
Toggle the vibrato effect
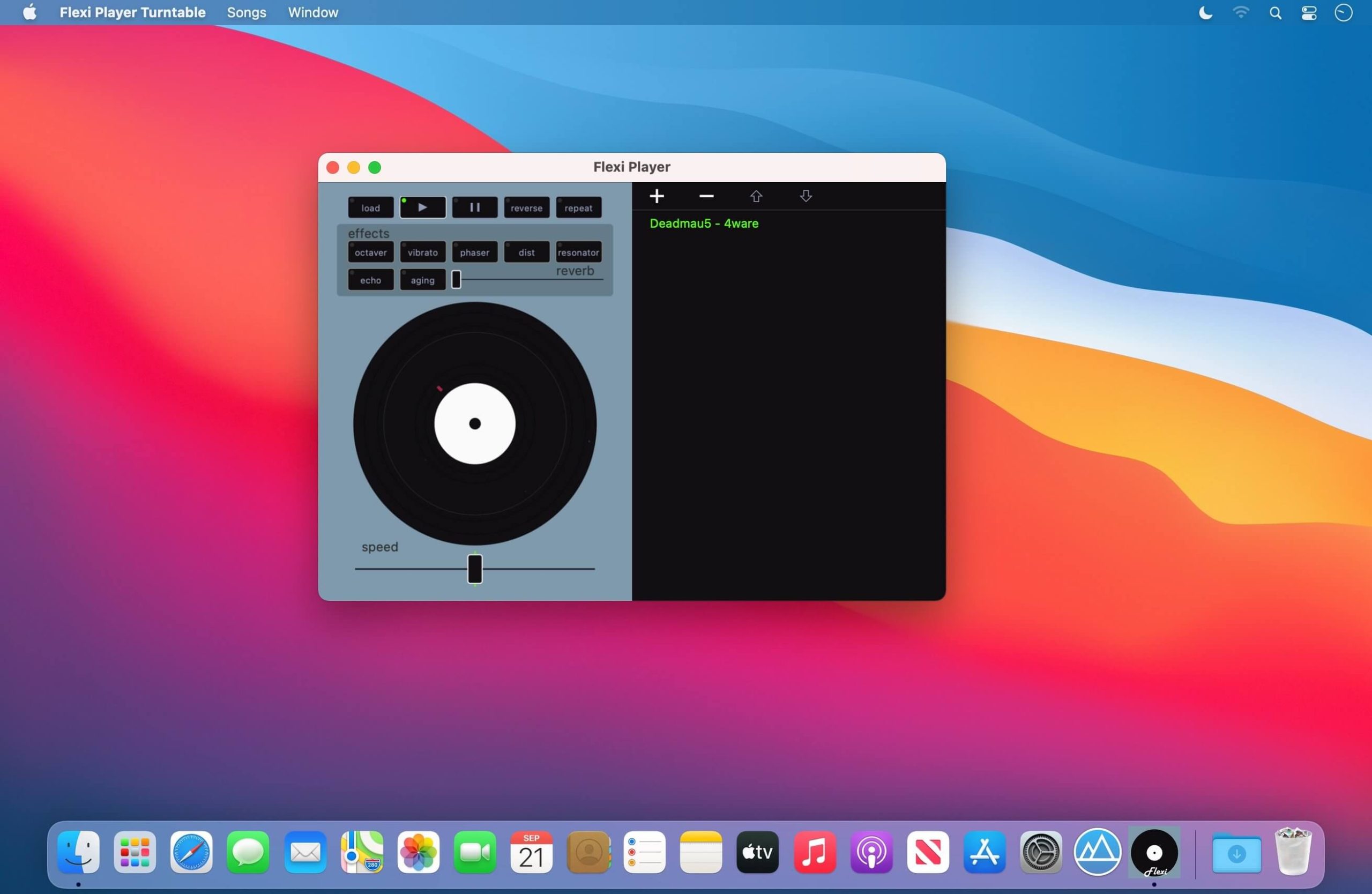pos(422,252)
